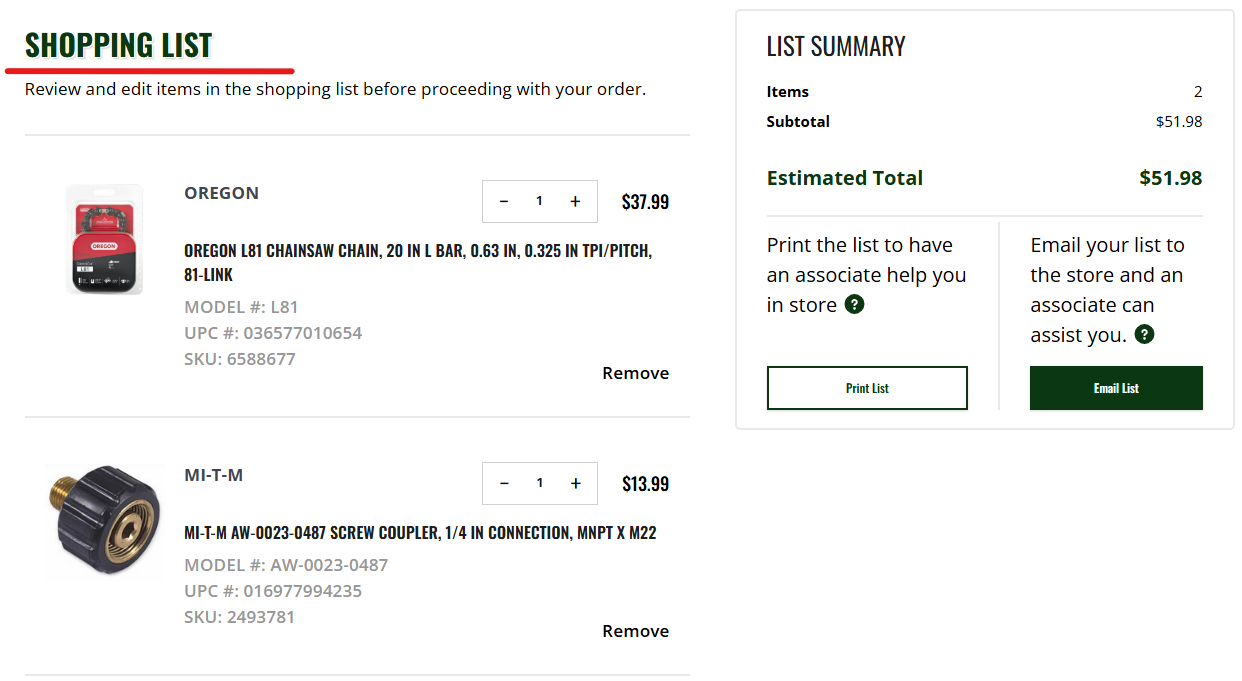Click help icon beside email list text
This screenshot has width=1242, height=681.
point(1145,335)
